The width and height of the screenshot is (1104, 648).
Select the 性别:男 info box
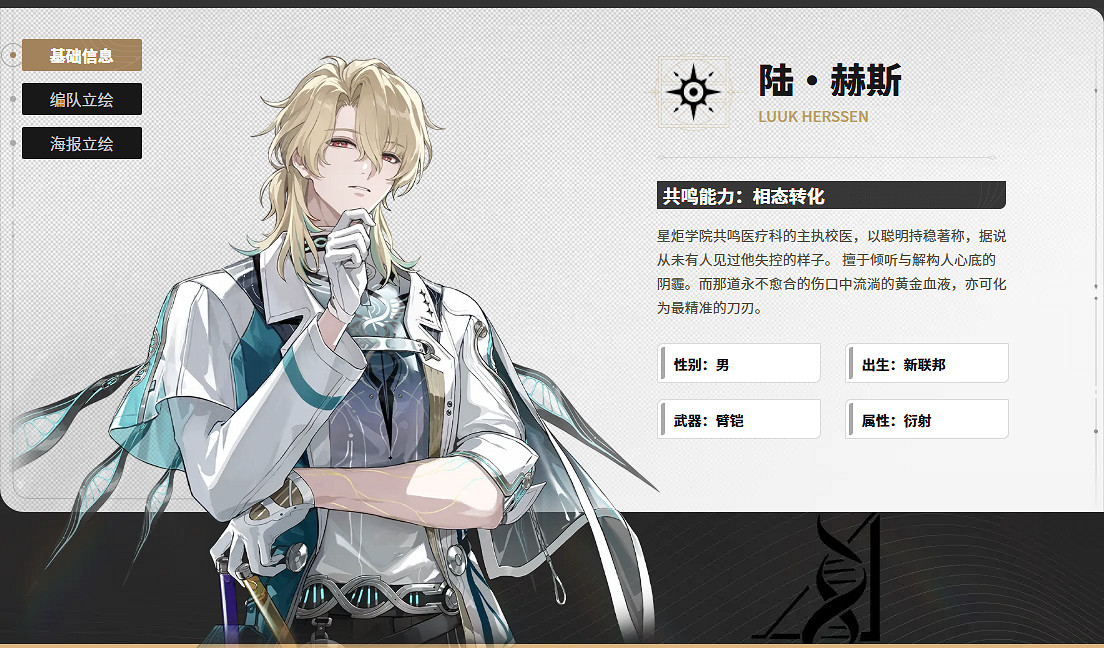coord(739,363)
